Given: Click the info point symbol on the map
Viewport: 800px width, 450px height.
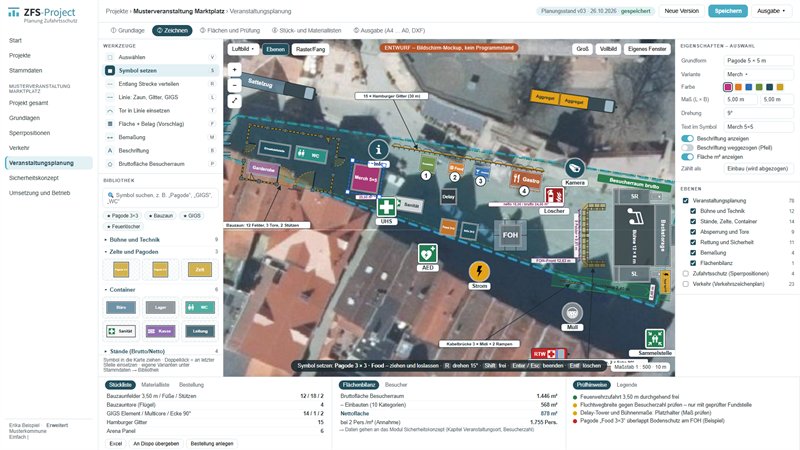Looking at the screenshot, I should 378,149.
